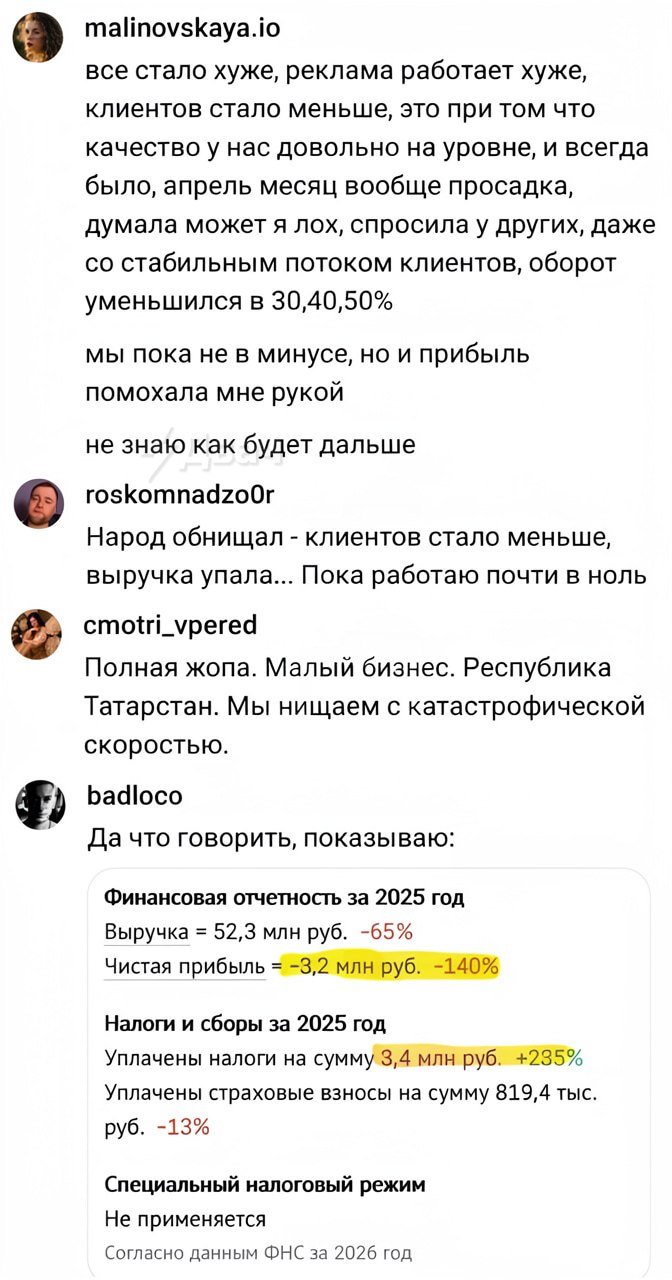Click the underlined "Выручка" term
The image size is (672, 1280).
pyautogui.click(x=147, y=932)
